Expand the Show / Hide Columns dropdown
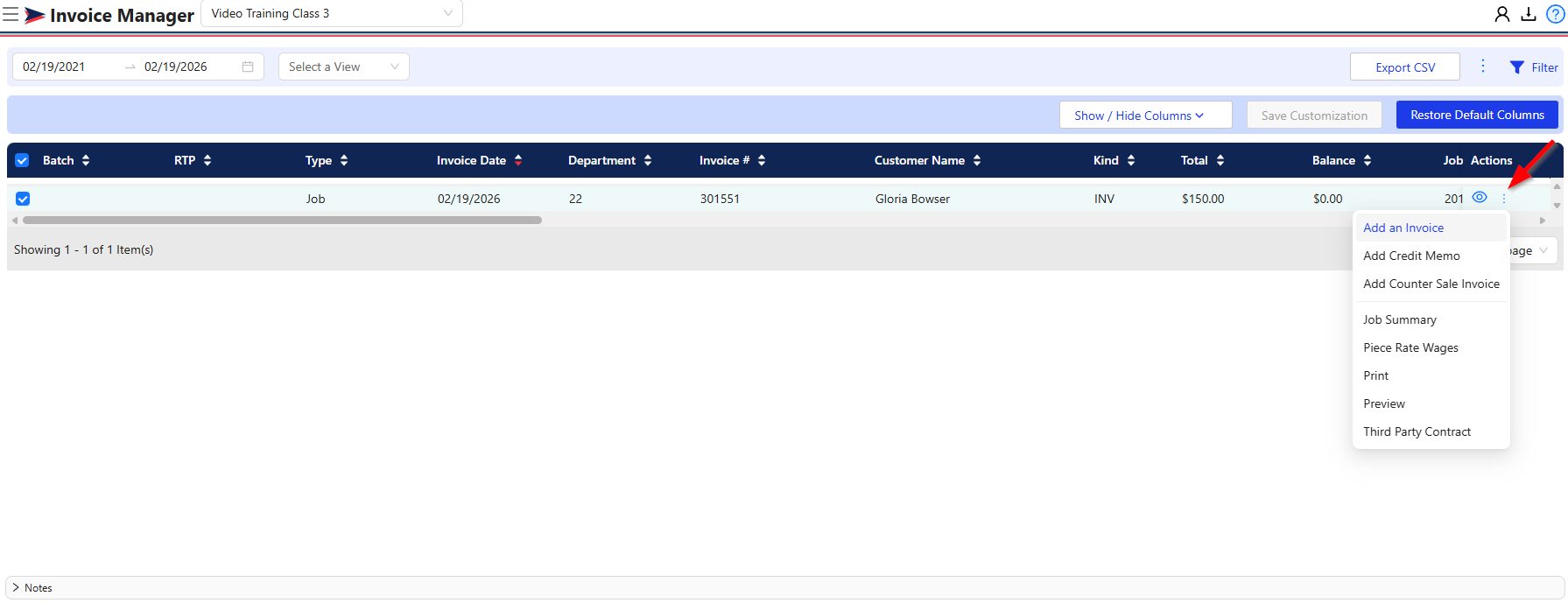 tap(1144, 115)
